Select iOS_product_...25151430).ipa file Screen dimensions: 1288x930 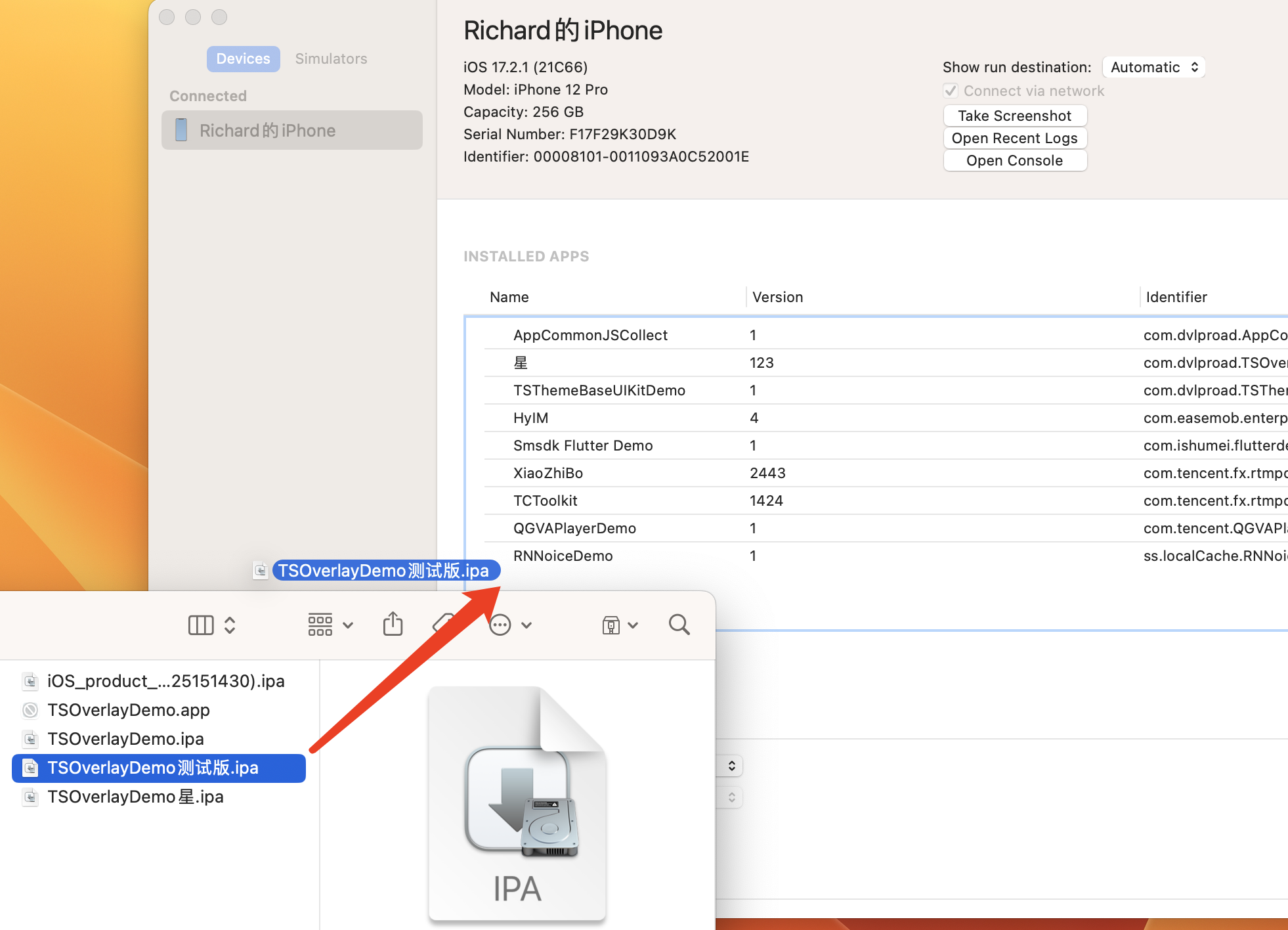[x=159, y=681]
